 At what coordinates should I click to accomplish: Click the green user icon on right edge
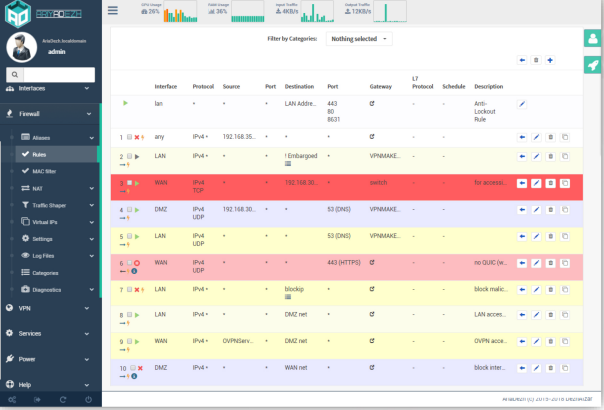coord(593,38)
